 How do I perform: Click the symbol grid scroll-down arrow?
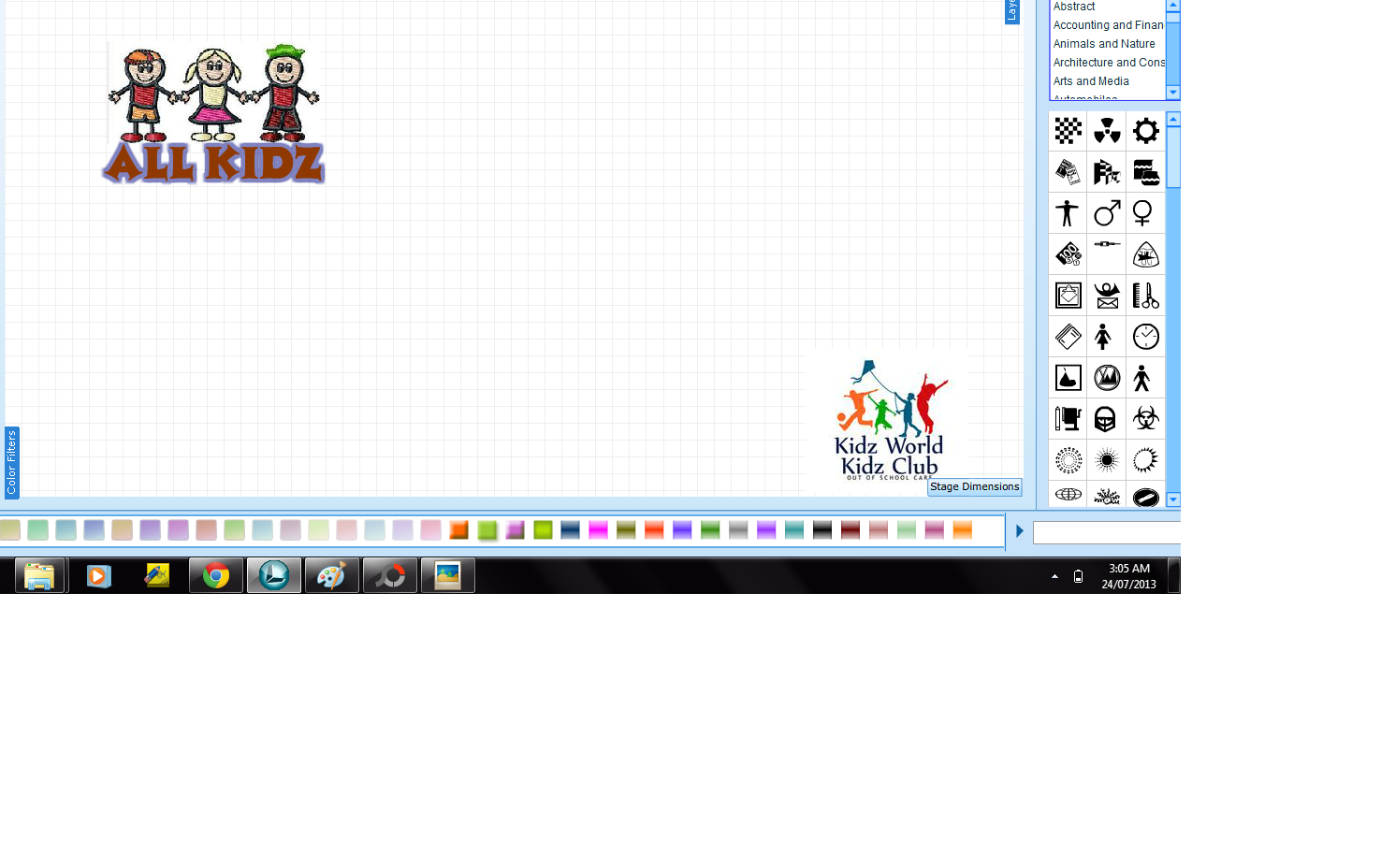click(x=1173, y=499)
